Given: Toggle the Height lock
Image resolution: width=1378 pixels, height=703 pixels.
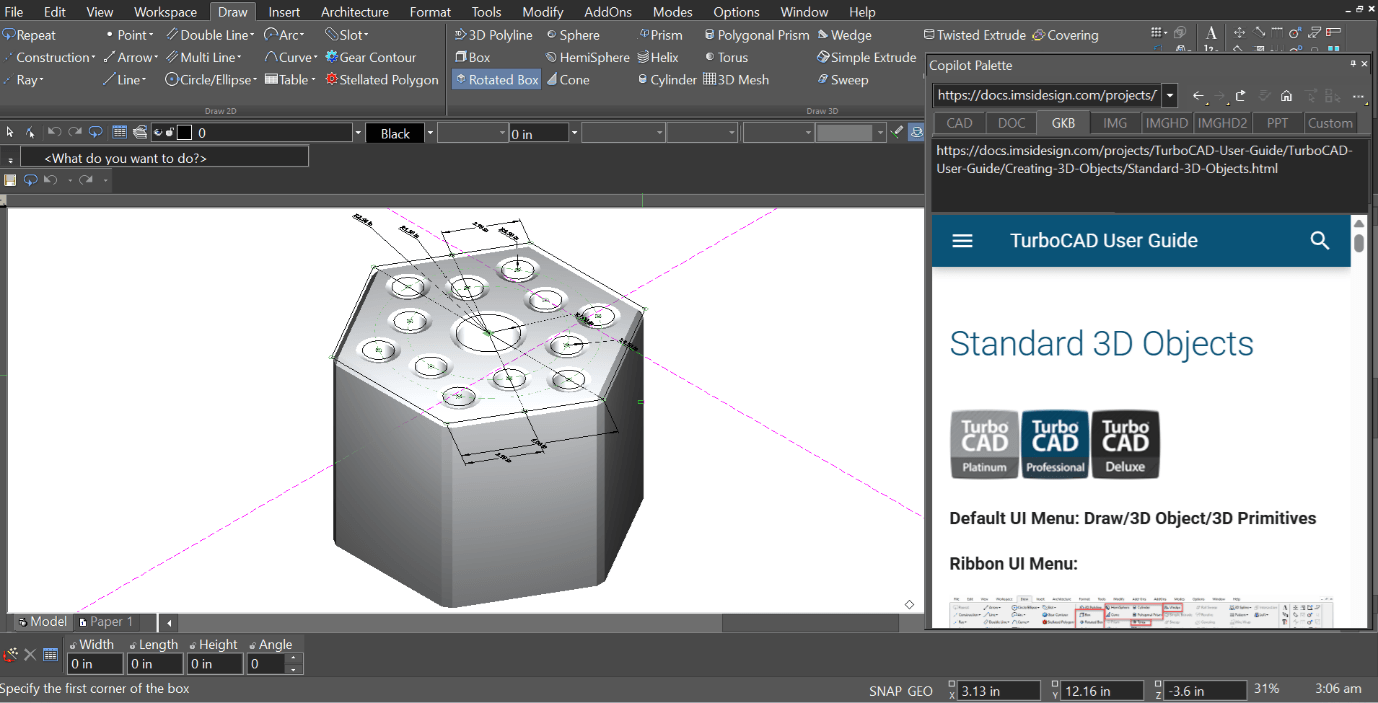Looking at the screenshot, I should click(193, 645).
